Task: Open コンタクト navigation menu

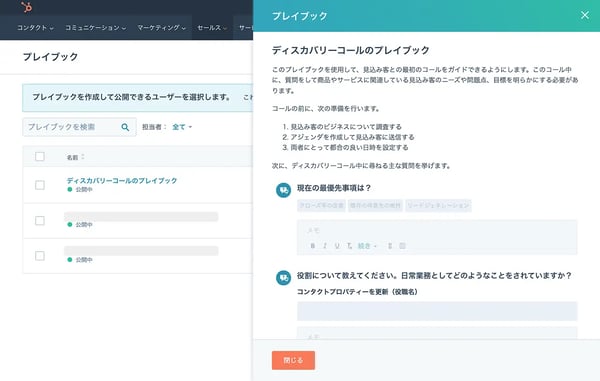Action: (x=35, y=28)
